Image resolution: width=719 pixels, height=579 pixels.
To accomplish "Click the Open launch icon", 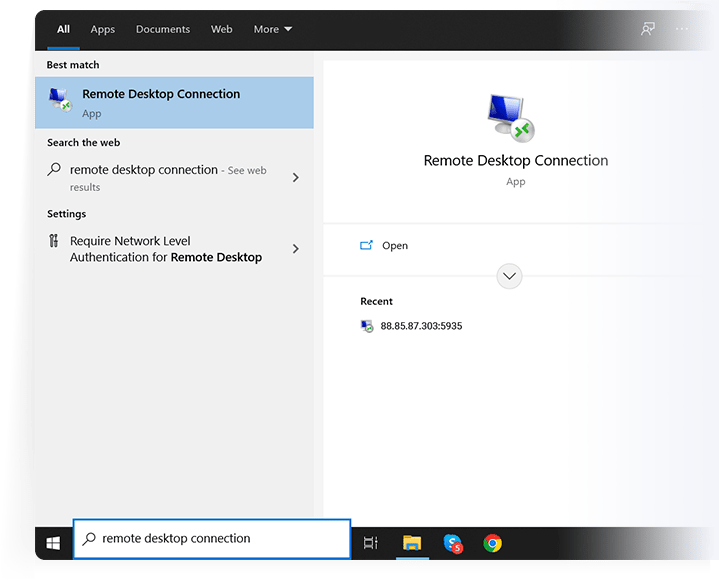I will [366, 245].
